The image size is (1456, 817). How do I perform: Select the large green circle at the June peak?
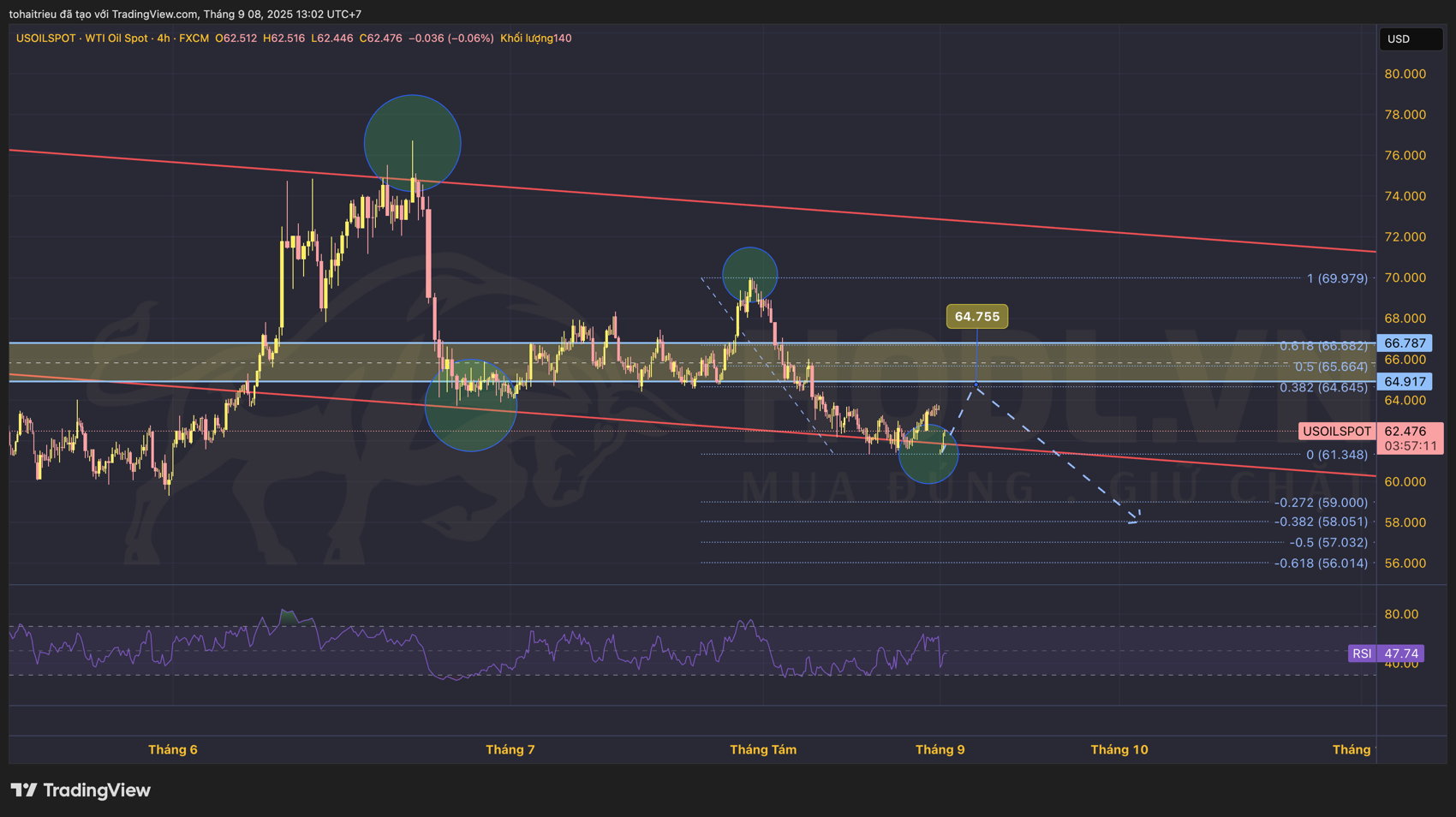click(412, 142)
